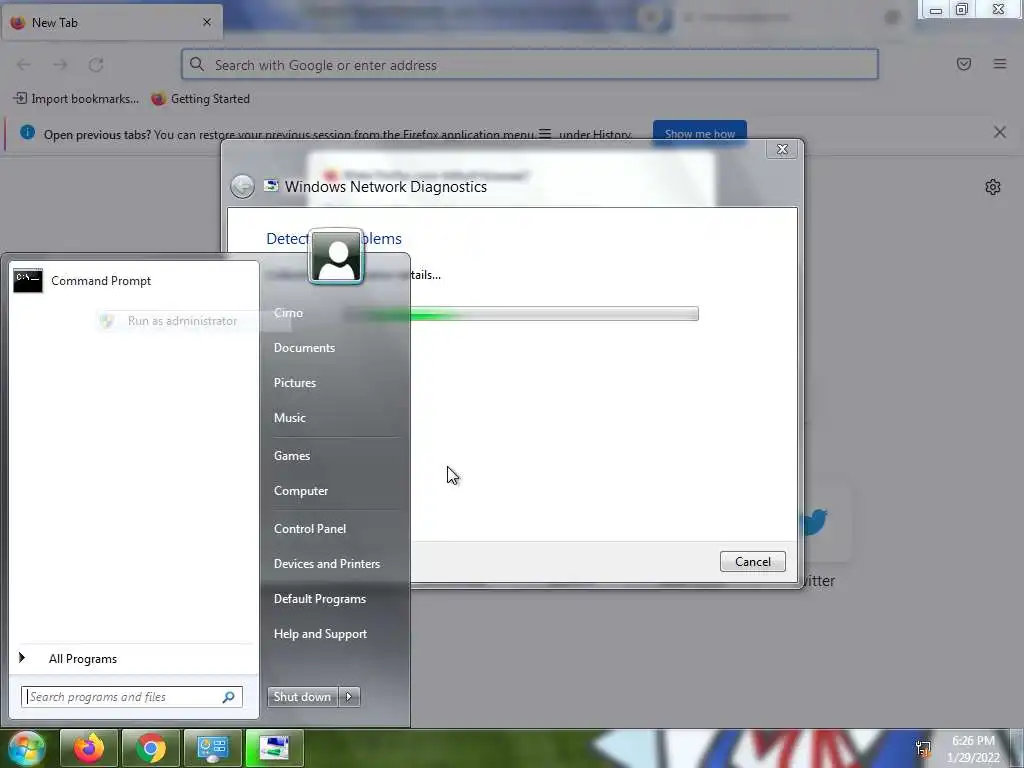The image size is (1024, 768).
Task: Open Default Programs entry
Action: click(319, 599)
